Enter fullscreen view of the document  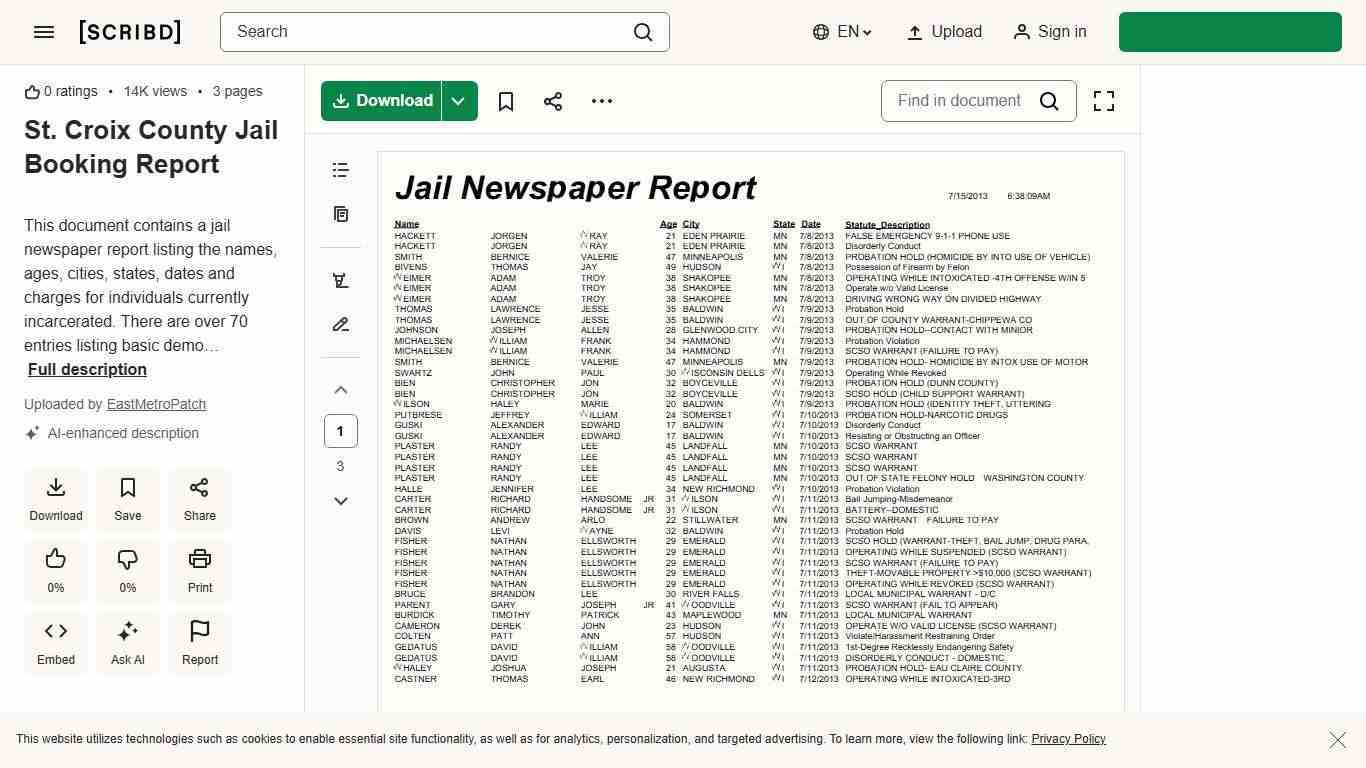click(1103, 101)
